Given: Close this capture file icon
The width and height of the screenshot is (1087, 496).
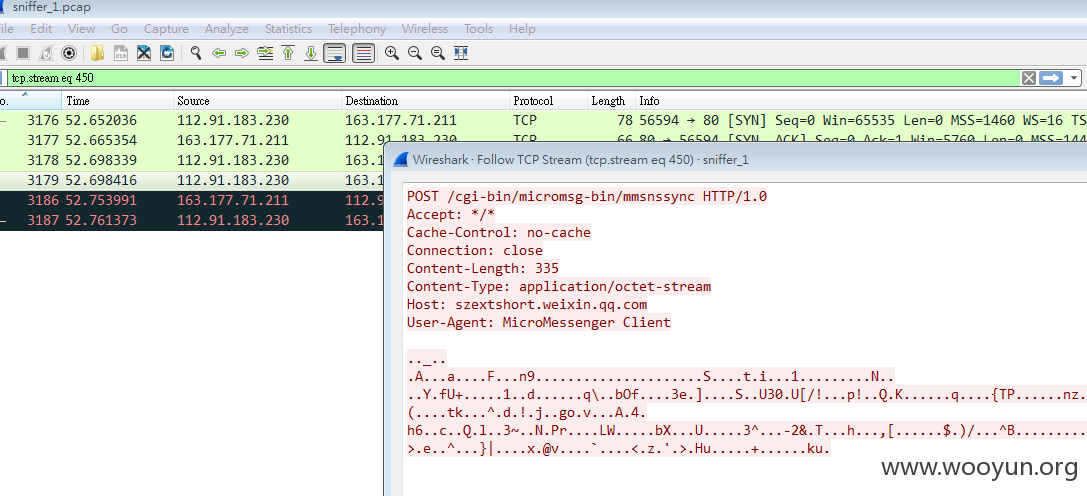Looking at the screenshot, I should tap(144, 53).
